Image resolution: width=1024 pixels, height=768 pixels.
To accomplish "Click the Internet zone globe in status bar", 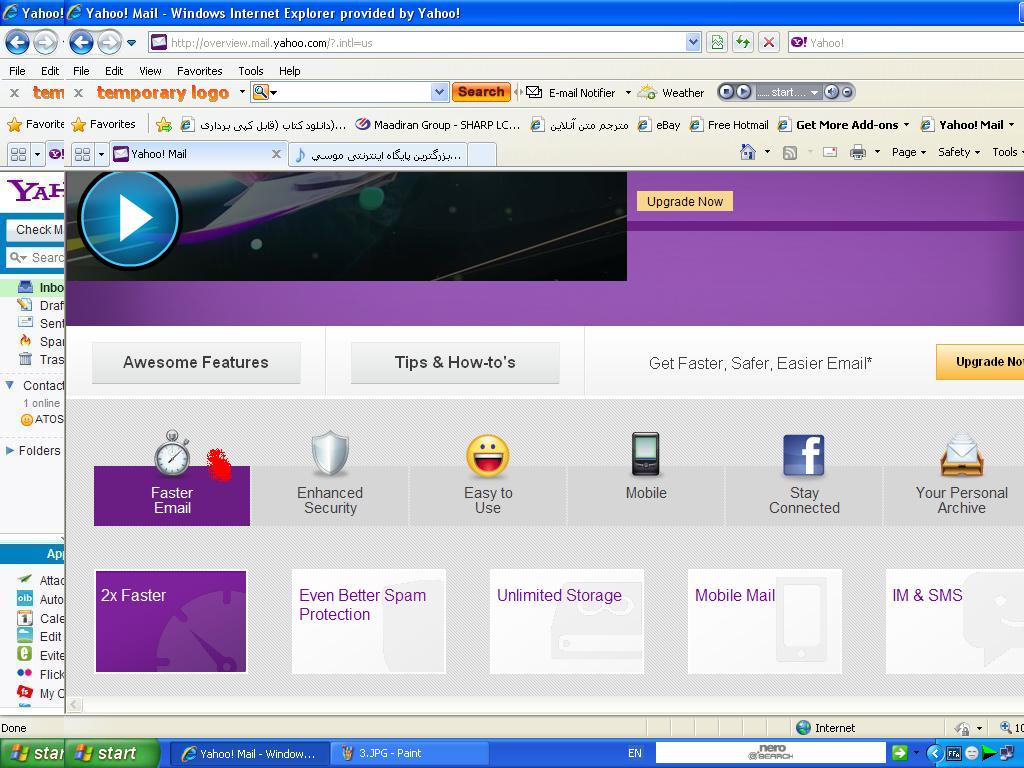I will click(x=803, y=728).
